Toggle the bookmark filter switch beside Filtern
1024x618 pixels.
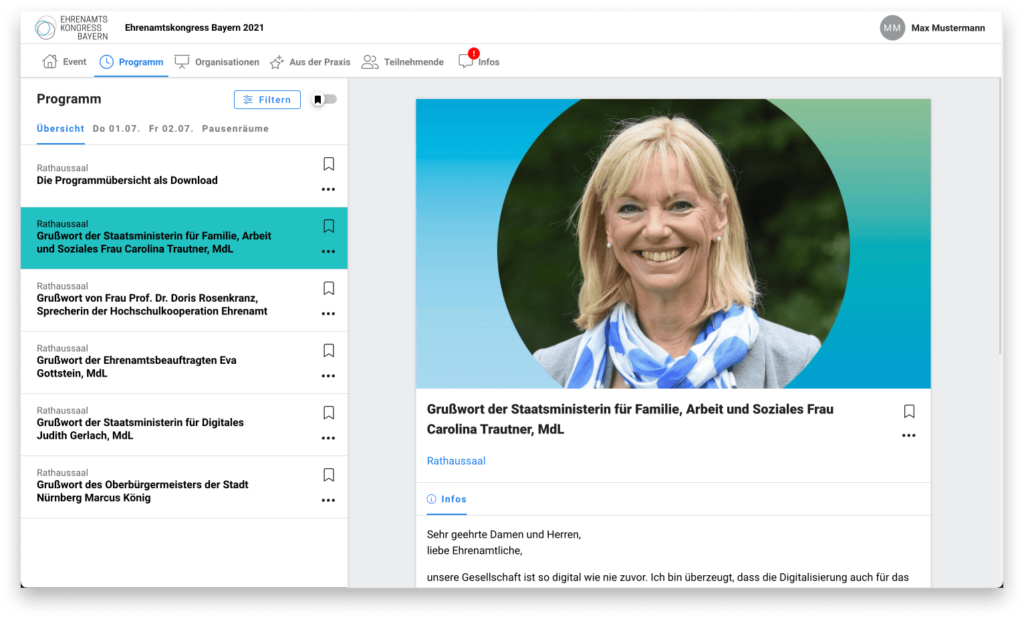(322, 99)
